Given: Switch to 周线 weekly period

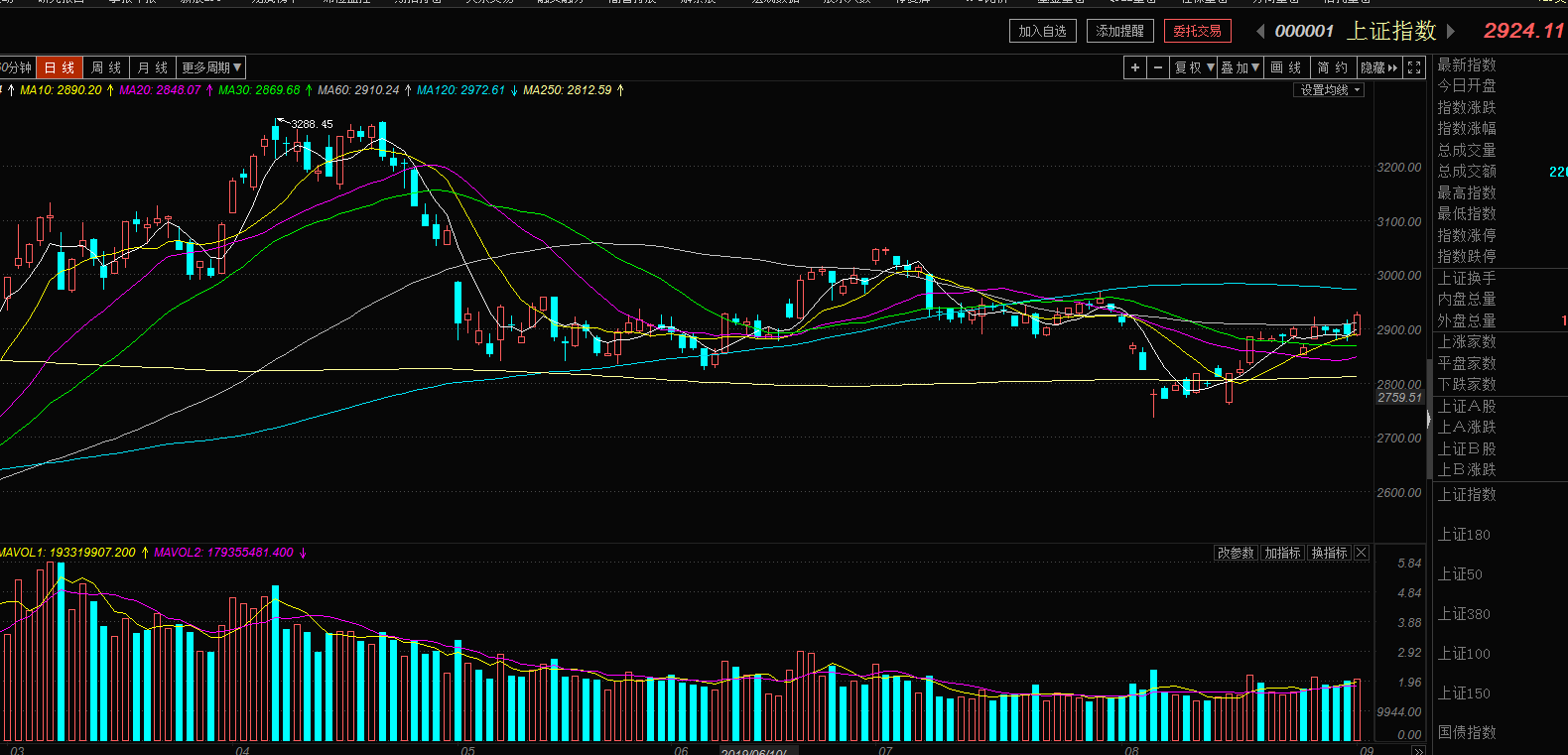Looking at the screenshot, I should coord(106,67).
